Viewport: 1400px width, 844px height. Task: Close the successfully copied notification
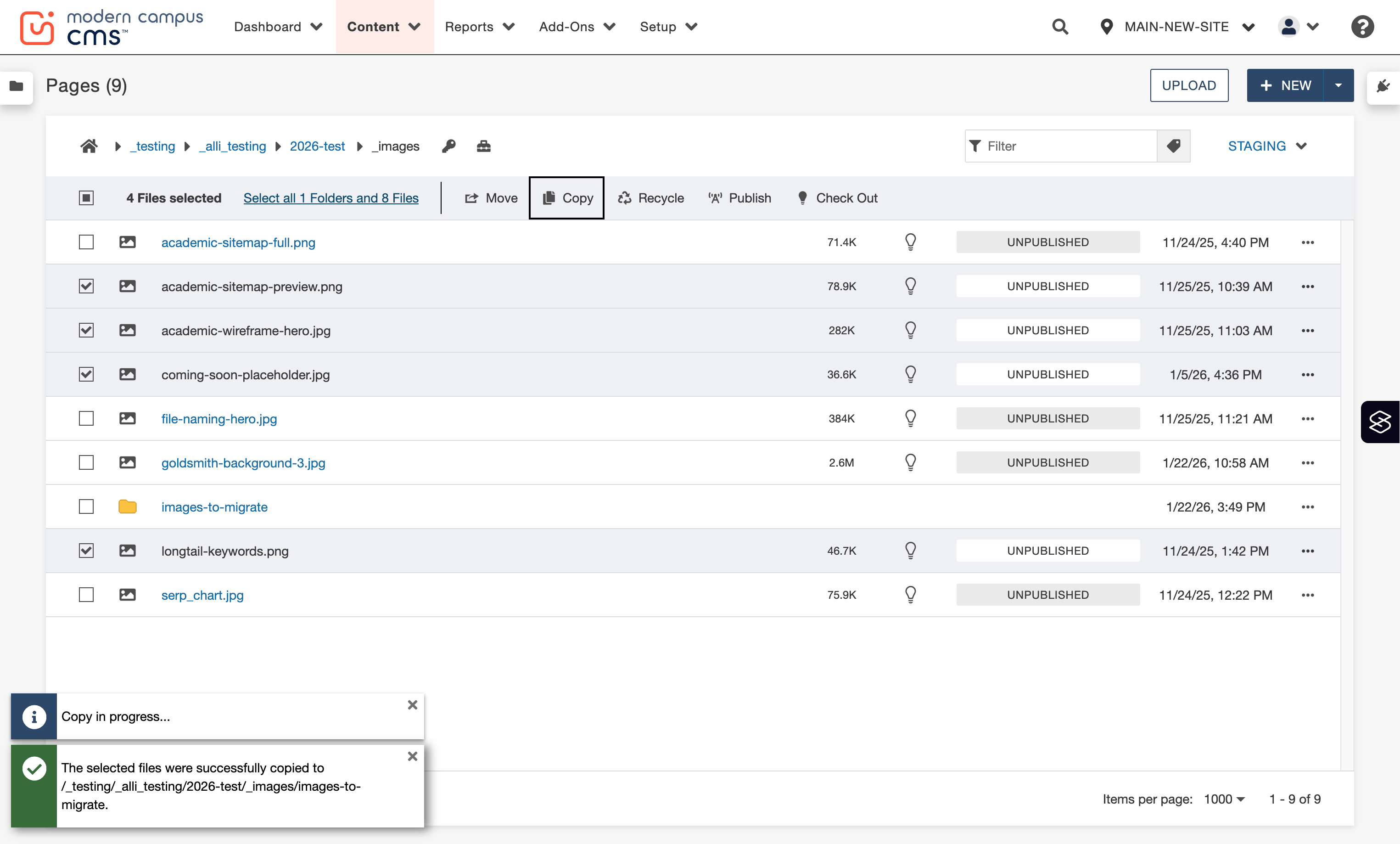point(413,756)
